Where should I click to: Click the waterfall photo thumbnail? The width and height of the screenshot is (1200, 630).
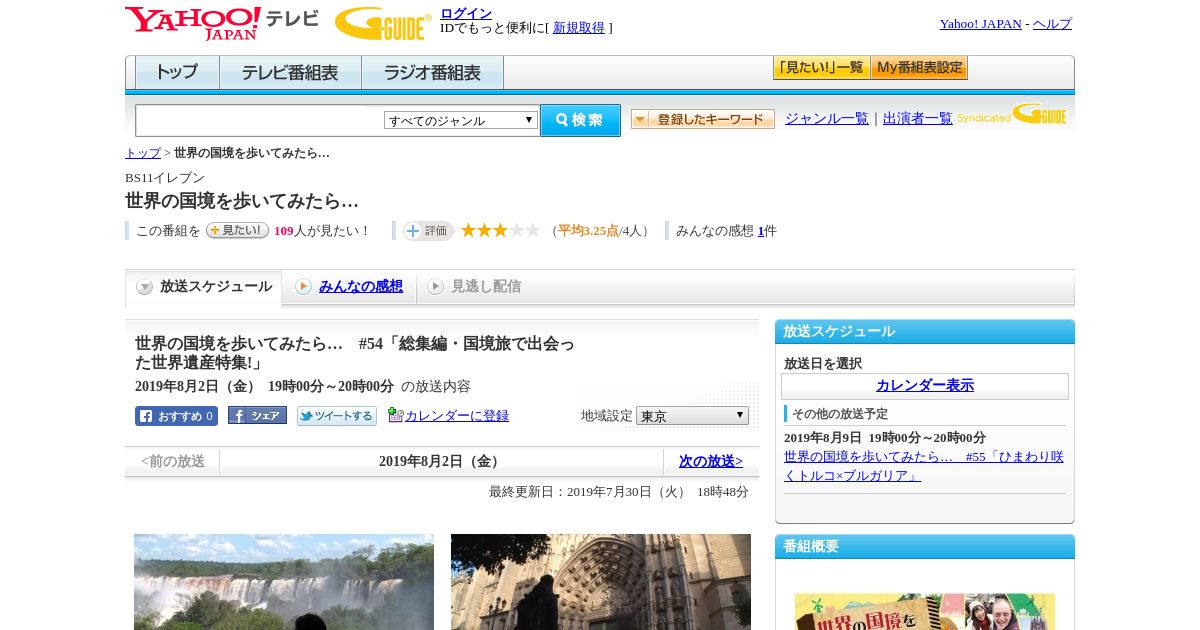pos(284,582)
